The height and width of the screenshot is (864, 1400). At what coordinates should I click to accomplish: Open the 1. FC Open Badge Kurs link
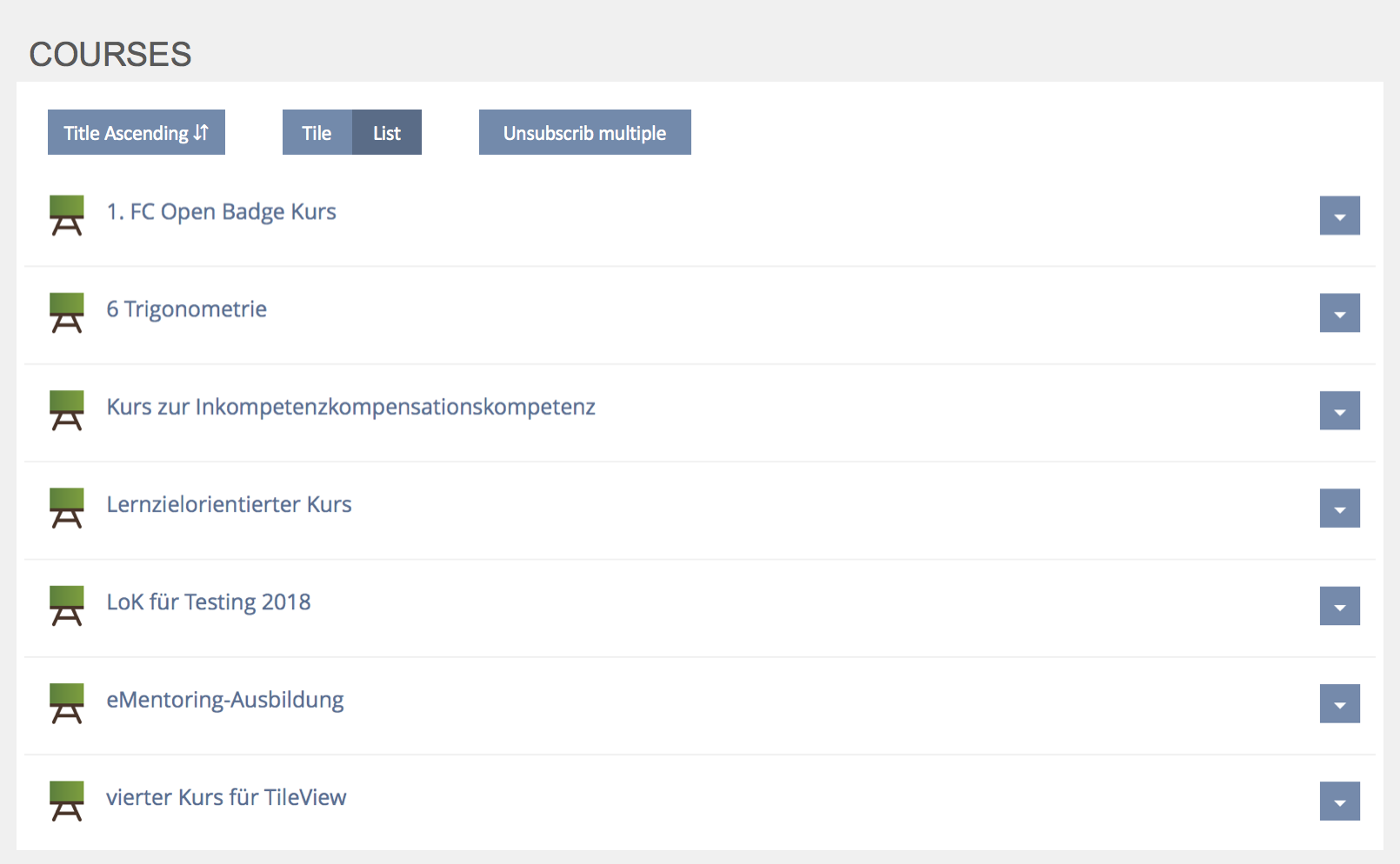click(x=221, y=212)
